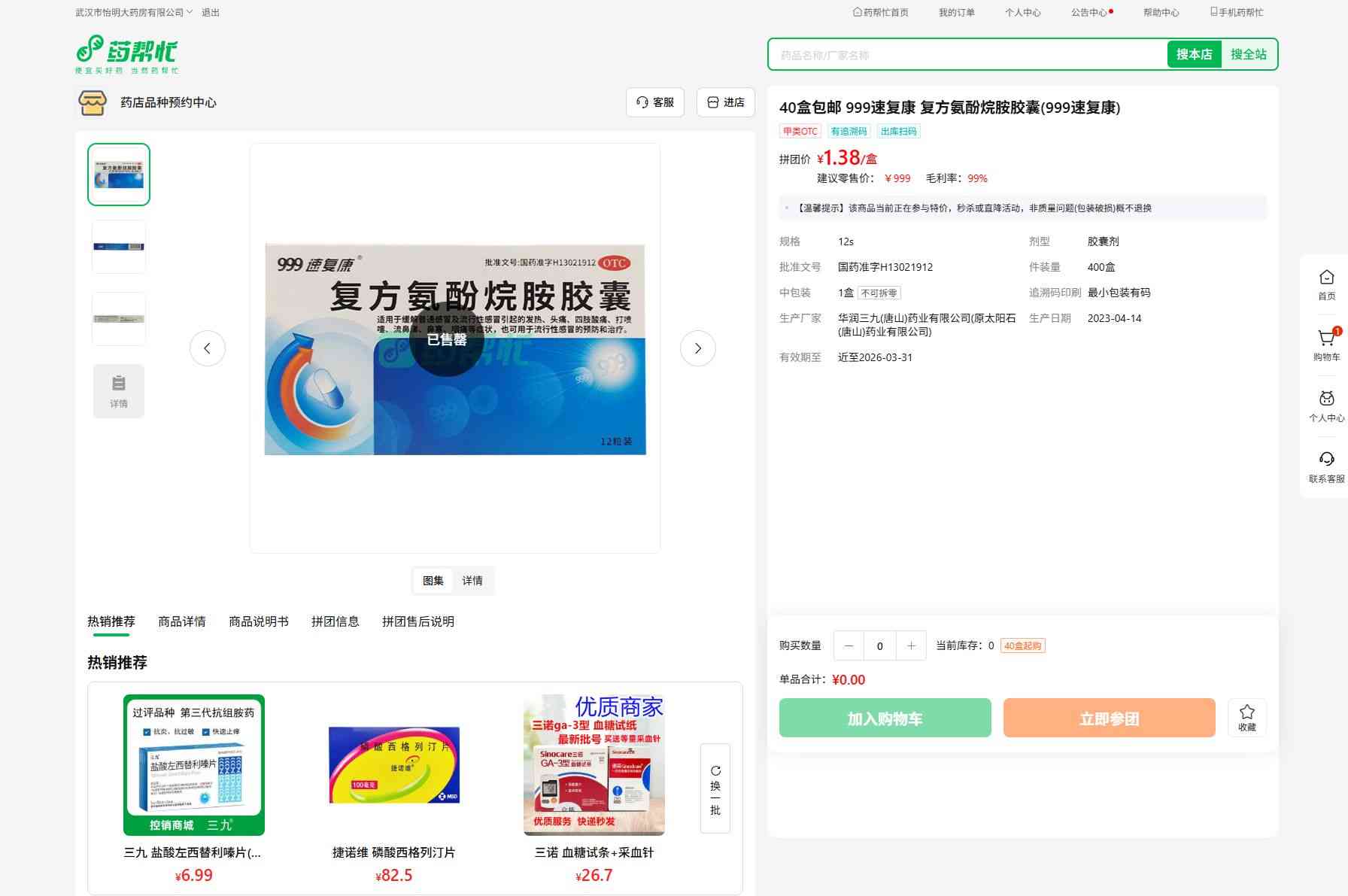
Task: Click the 进店 enter store button
Action: pyautogui.click(x=725, y=102)
